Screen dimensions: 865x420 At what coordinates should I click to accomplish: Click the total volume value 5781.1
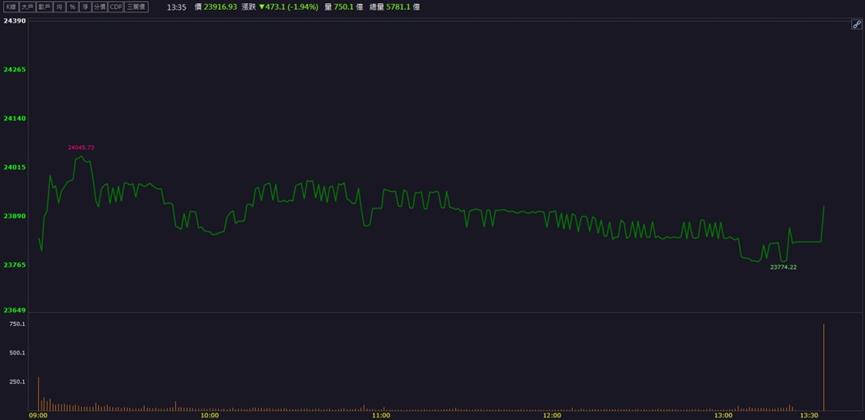(x=398, y=7)
